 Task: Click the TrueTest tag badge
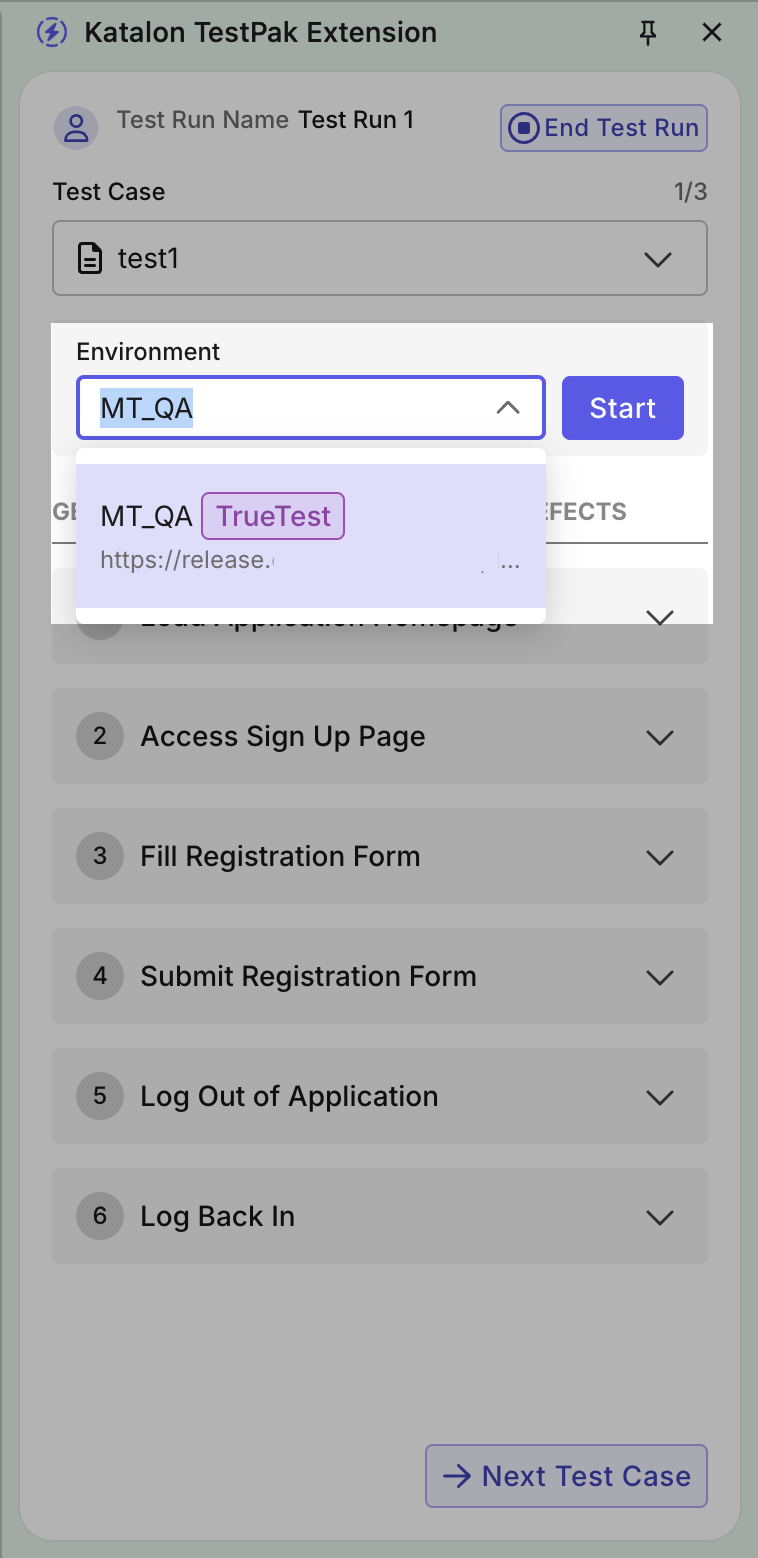(273, 516)
